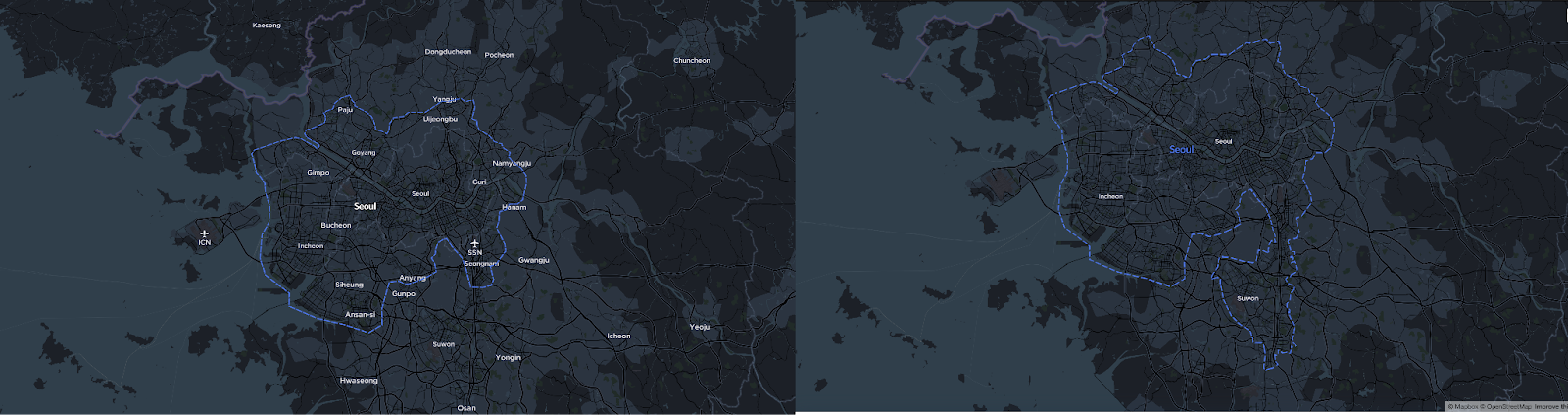Click the Dongducheon map label
Image resolution: width=1568 pixels, height=415 pixels.
448,52
